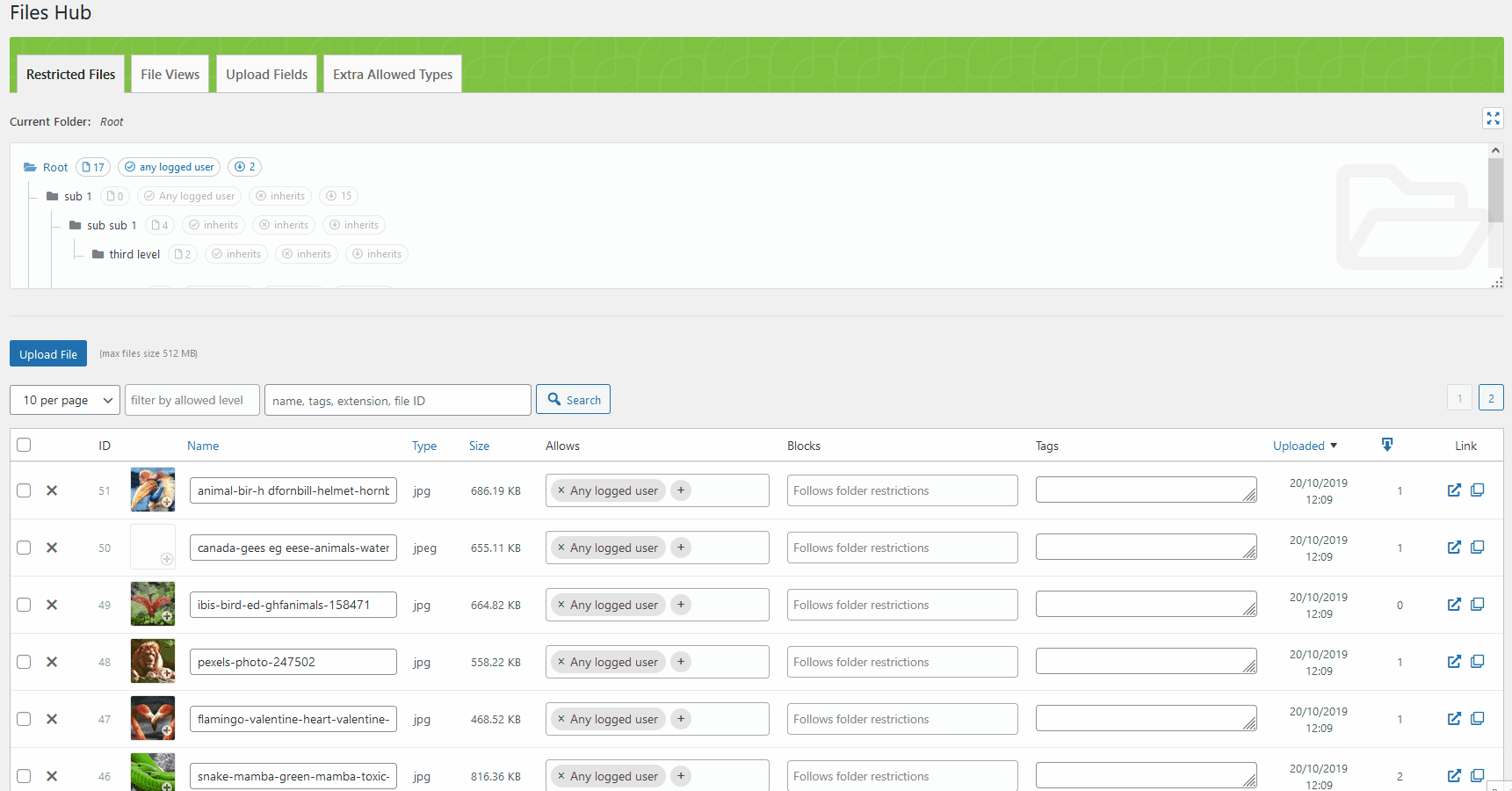The width and height of the screenshot is (1512, 791).
Task: Click the plus to add allowed level for flamingo file
Action: click(681, 719)
